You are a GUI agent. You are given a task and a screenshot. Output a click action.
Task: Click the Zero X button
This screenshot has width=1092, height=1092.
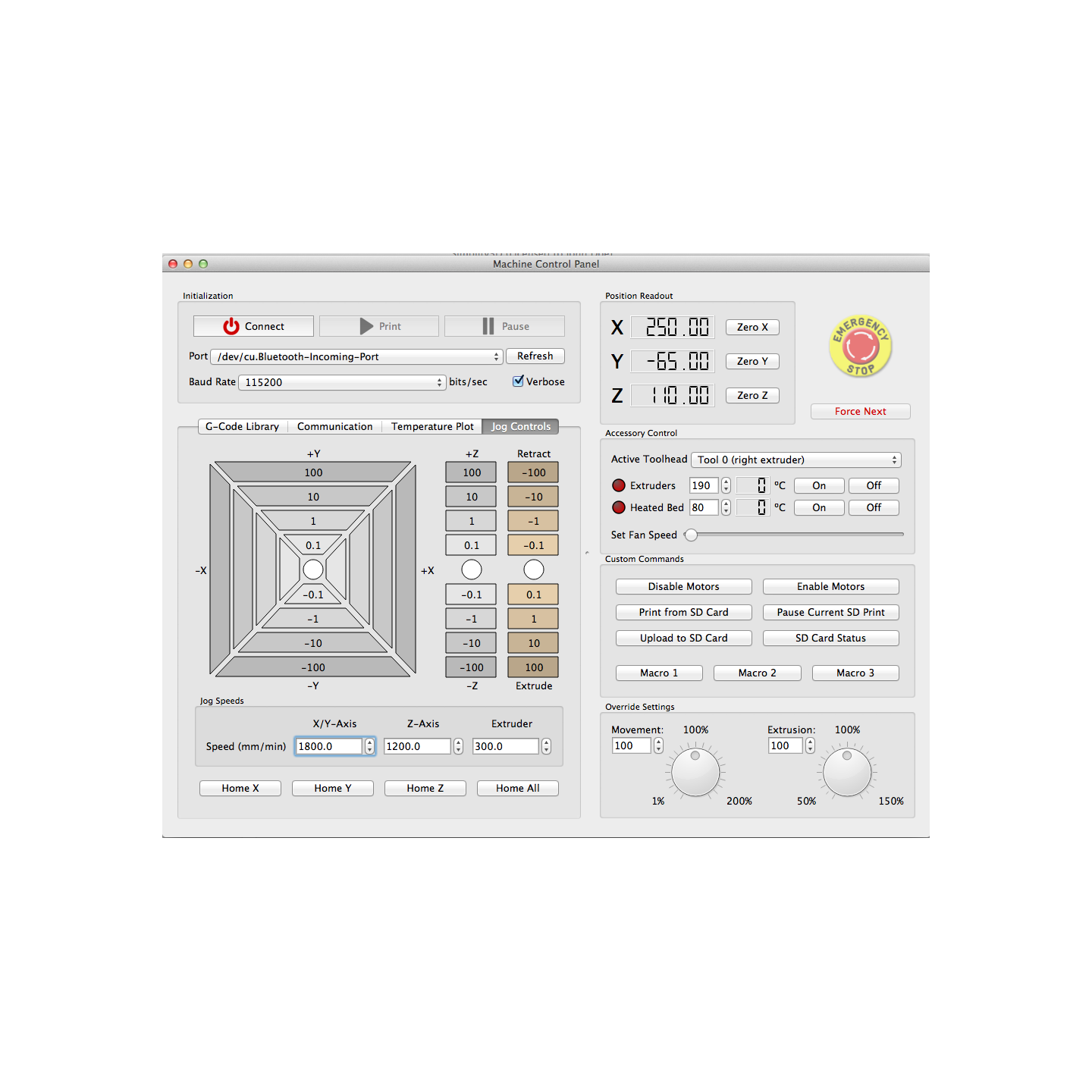coord(752,327)
